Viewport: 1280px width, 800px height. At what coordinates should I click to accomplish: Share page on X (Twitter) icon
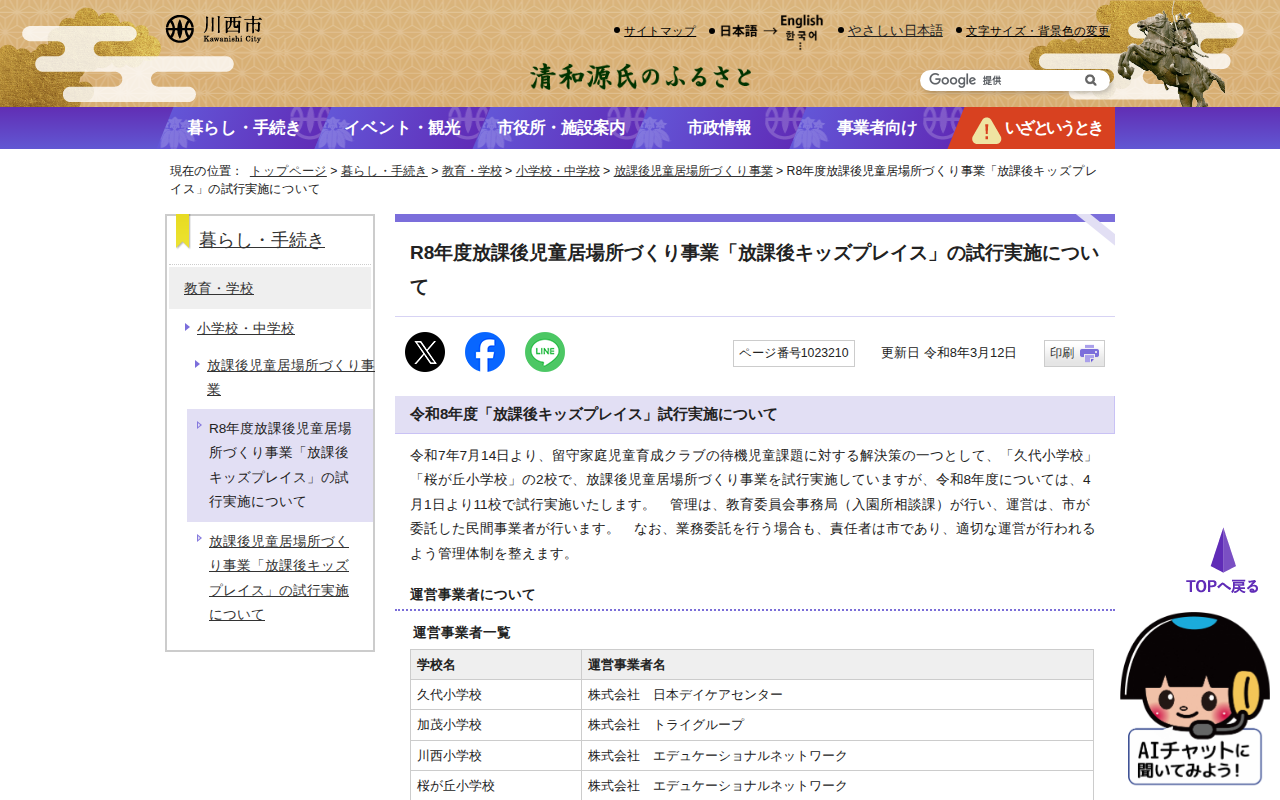[x=425, y=352]
